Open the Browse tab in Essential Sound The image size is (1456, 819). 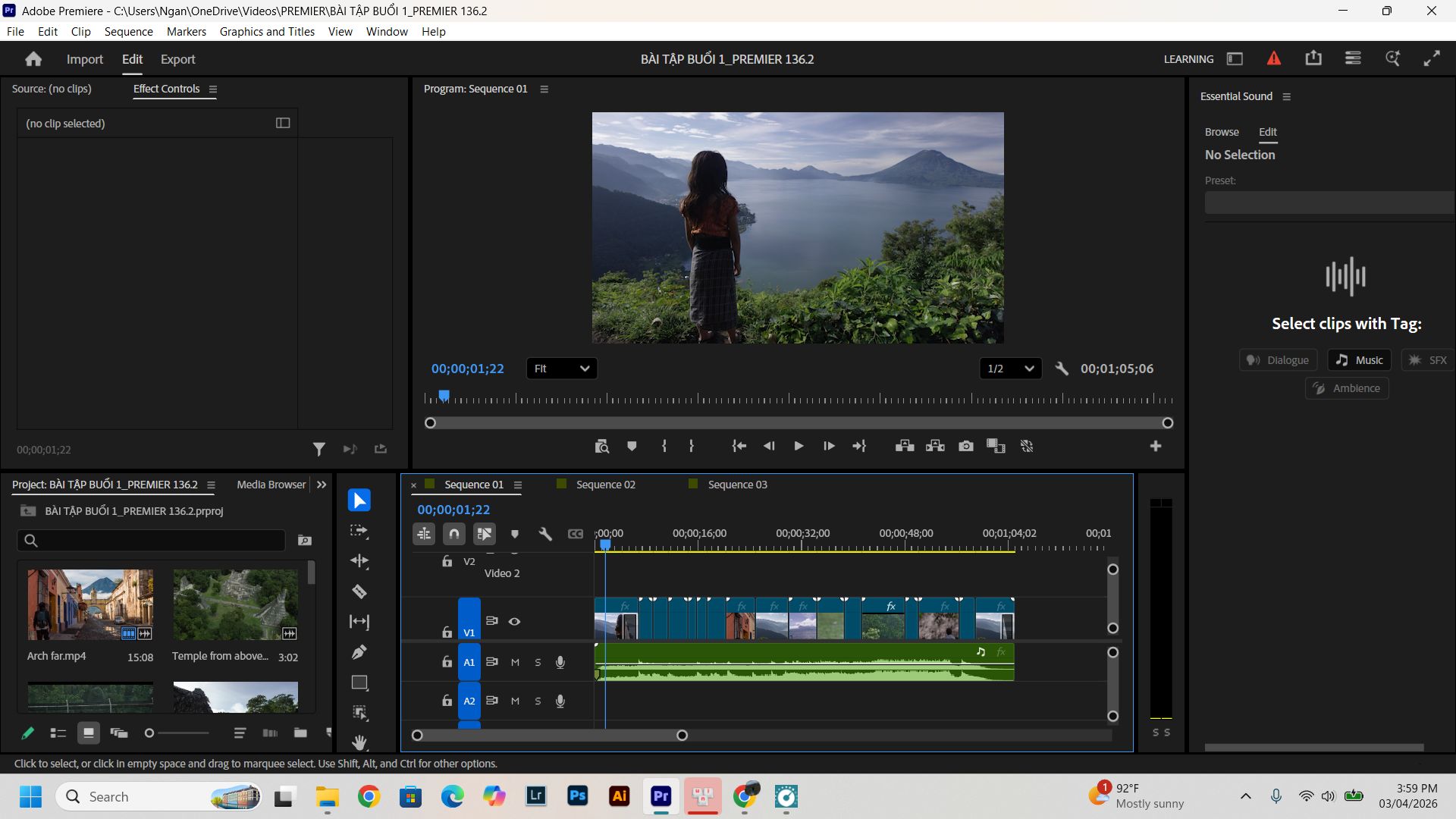pyautogui.click(x=1222, y=132)
